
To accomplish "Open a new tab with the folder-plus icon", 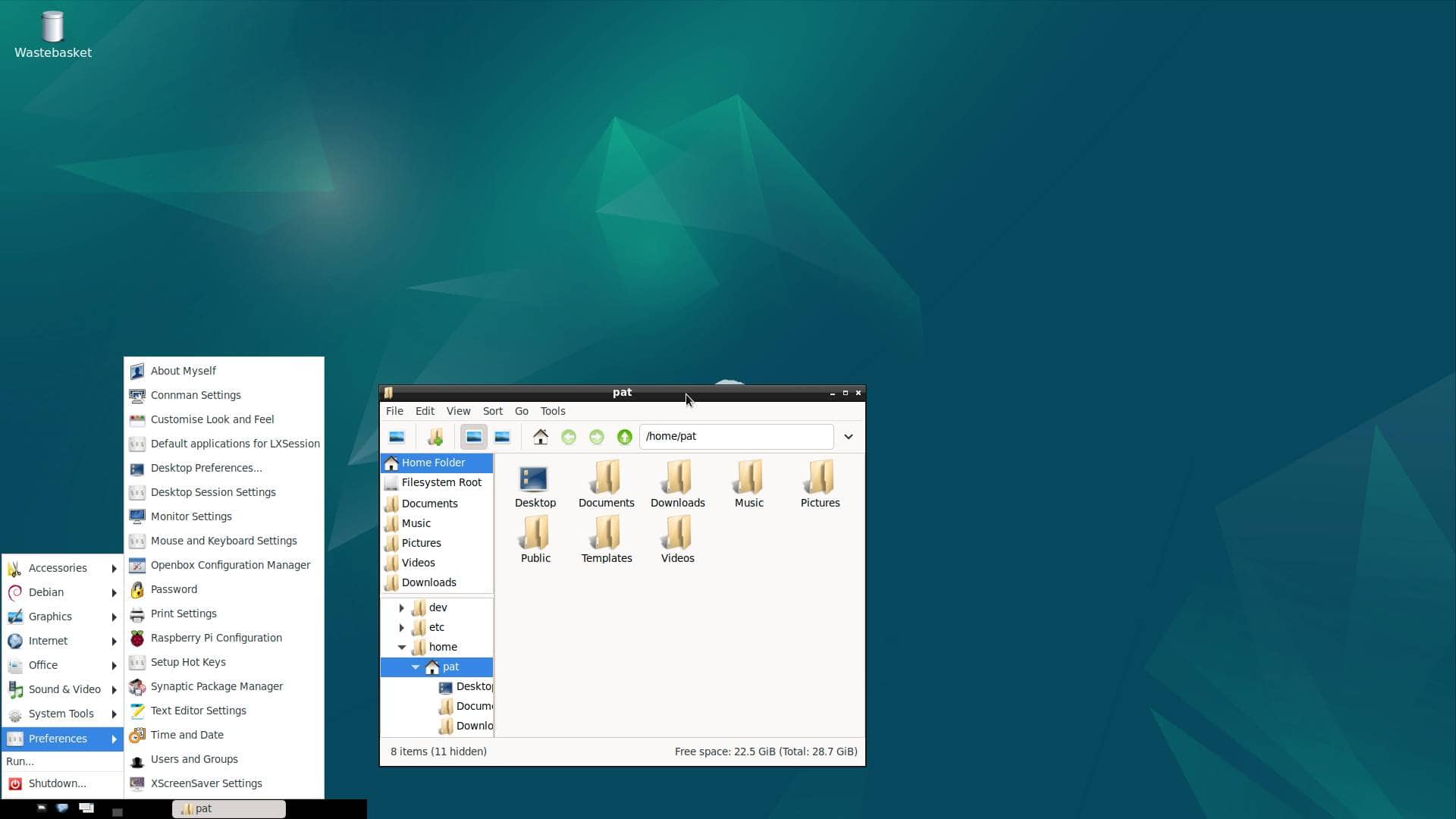I will (x=435, y=437).
